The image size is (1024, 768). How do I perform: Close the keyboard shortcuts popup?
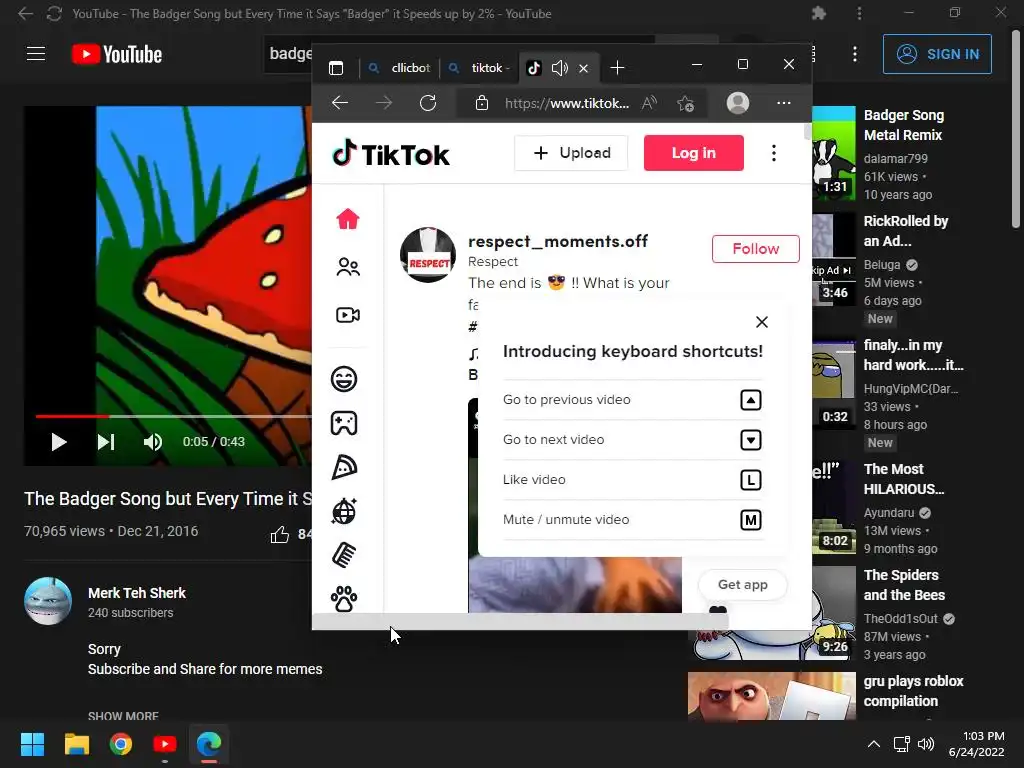(761, 322)
